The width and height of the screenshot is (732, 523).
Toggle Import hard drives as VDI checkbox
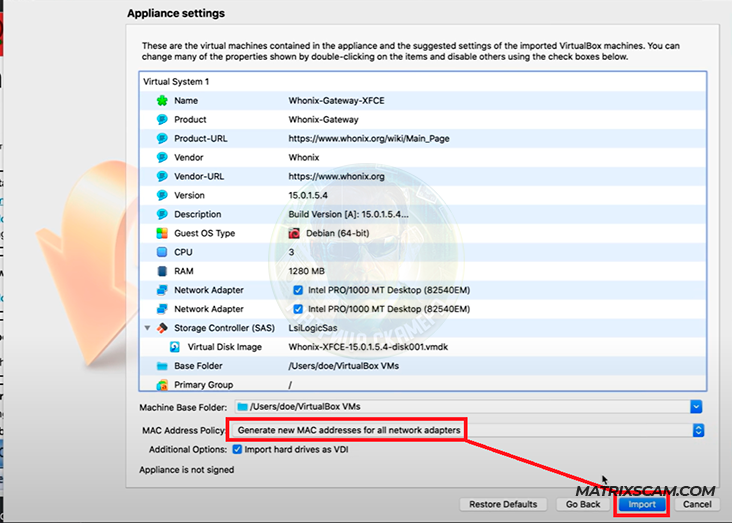pyautogui.click(x=237, y=449)
